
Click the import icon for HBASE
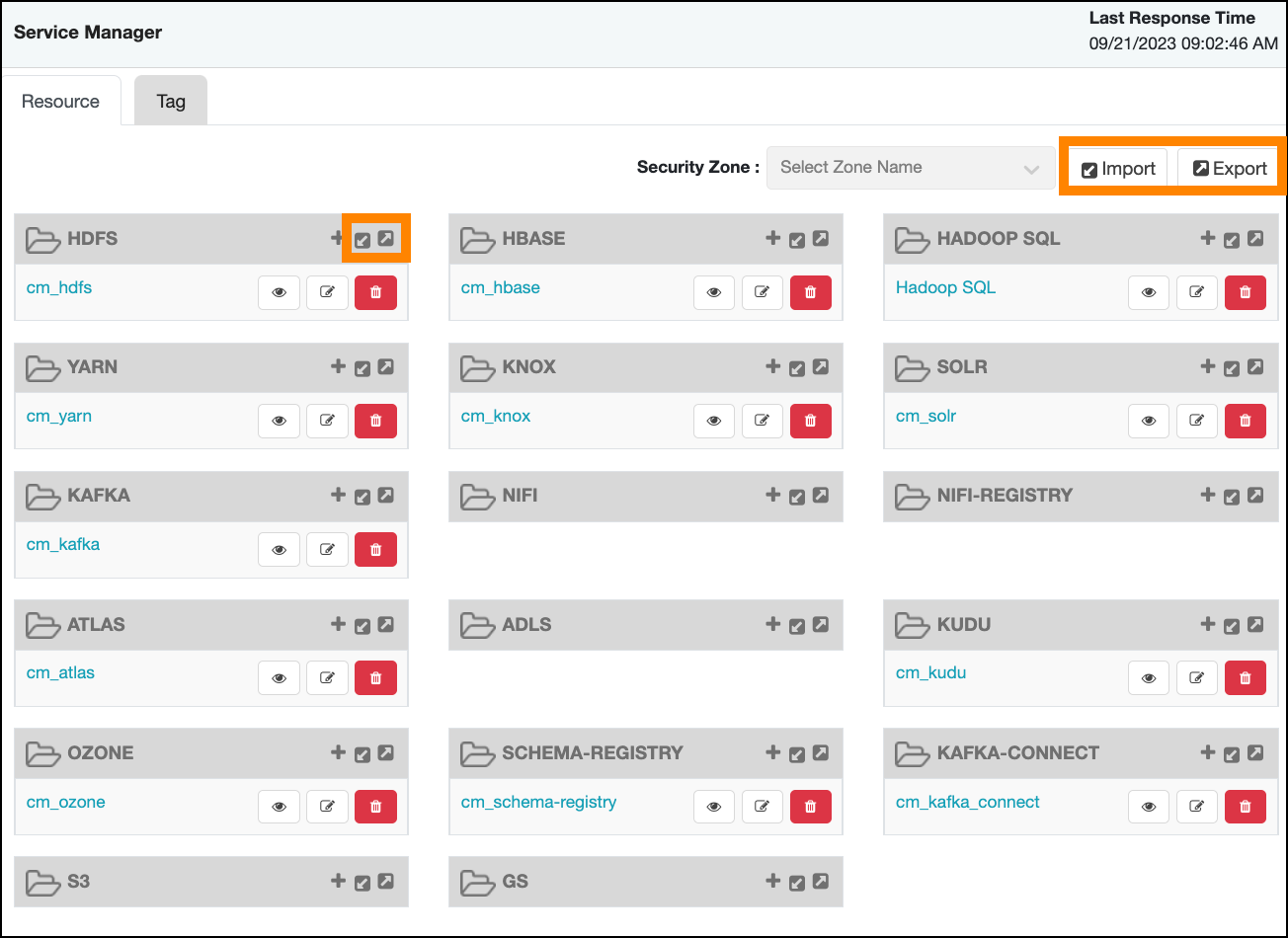point(797,239)
